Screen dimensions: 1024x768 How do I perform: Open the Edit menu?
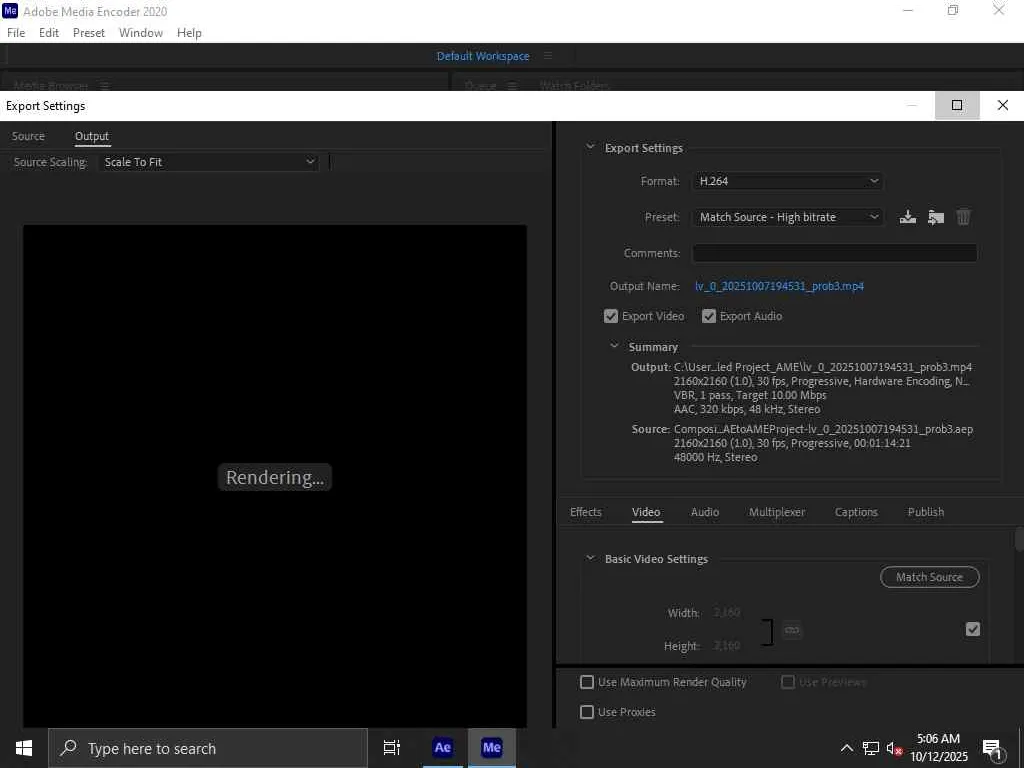pos(49,33)
